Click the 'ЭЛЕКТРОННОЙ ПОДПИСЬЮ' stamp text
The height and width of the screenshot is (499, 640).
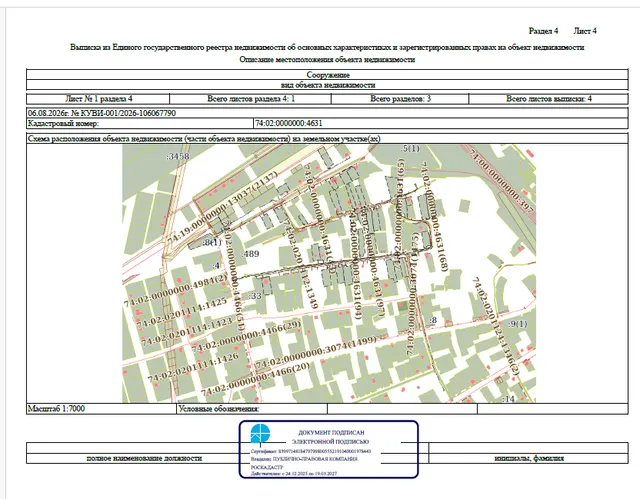click(330, 441)
